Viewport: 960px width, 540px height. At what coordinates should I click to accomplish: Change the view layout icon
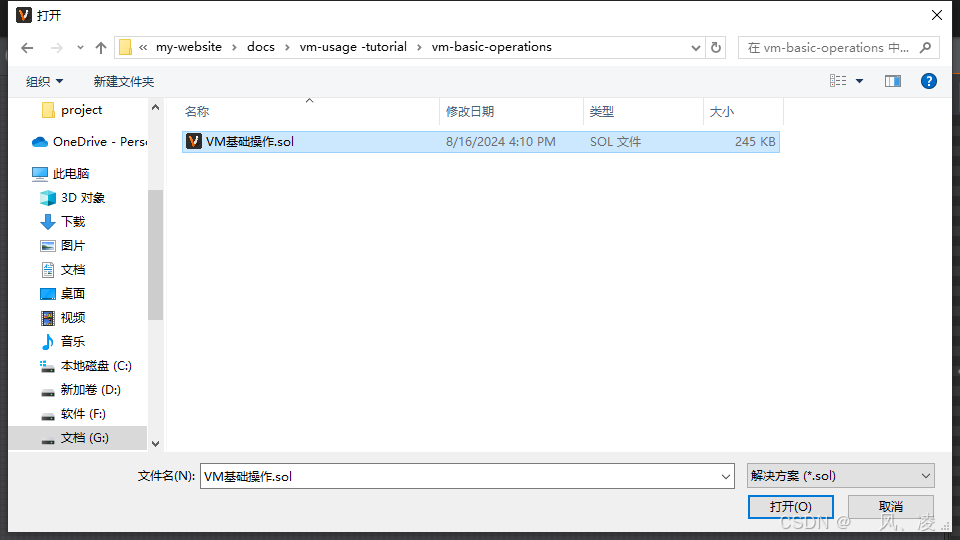click(838, 81)
